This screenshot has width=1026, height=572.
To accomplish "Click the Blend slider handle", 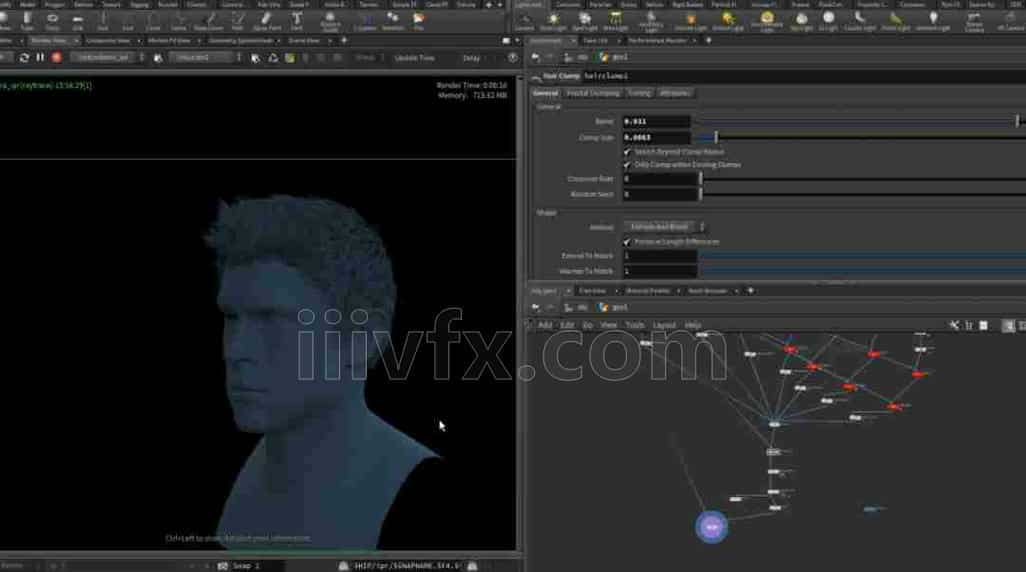I will pyautogui.click(x=1017, y=121).
